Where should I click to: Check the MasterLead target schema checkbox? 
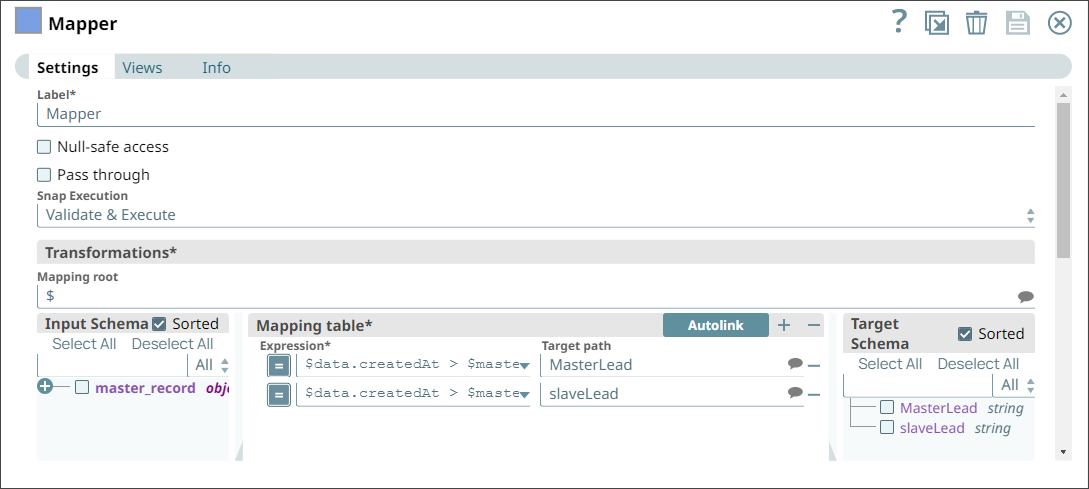click(x=887, y=407)
